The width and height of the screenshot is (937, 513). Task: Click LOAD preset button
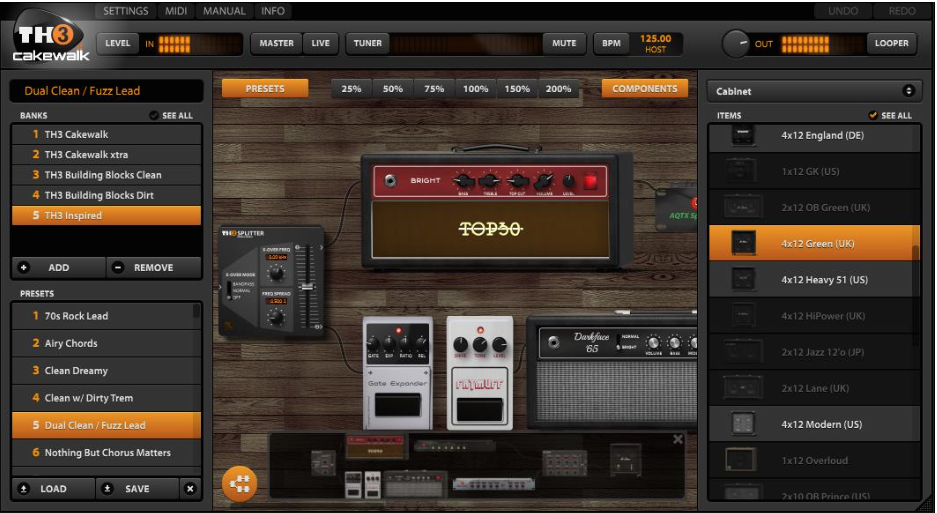53,488
